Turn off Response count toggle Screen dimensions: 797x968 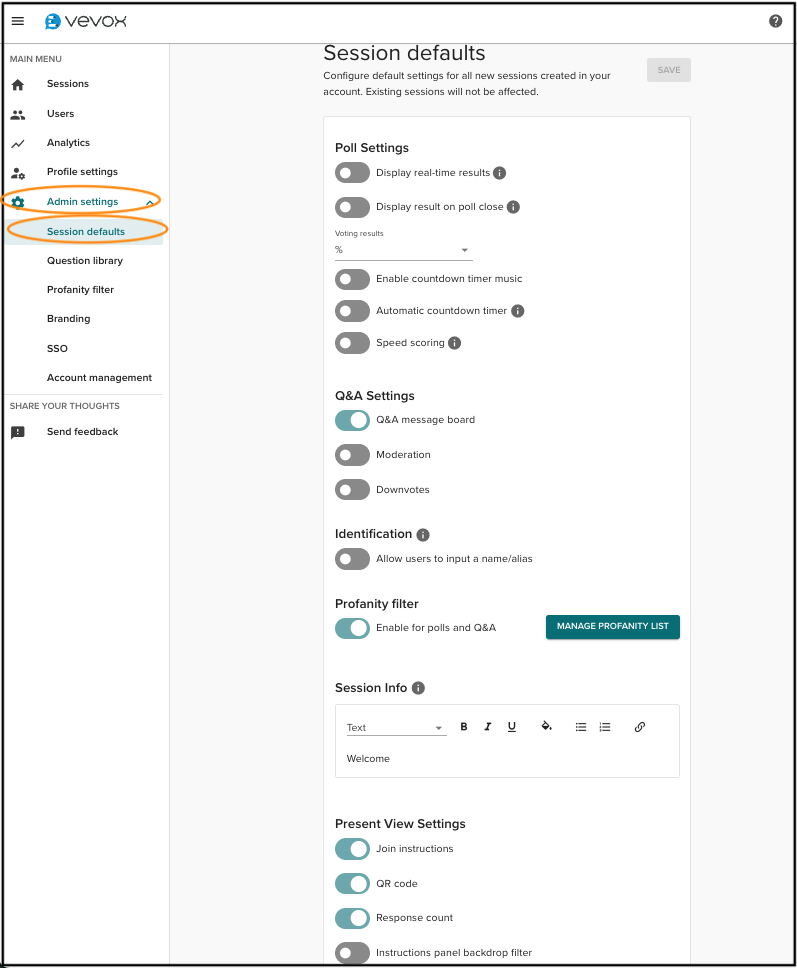click(x=353, y=918)
